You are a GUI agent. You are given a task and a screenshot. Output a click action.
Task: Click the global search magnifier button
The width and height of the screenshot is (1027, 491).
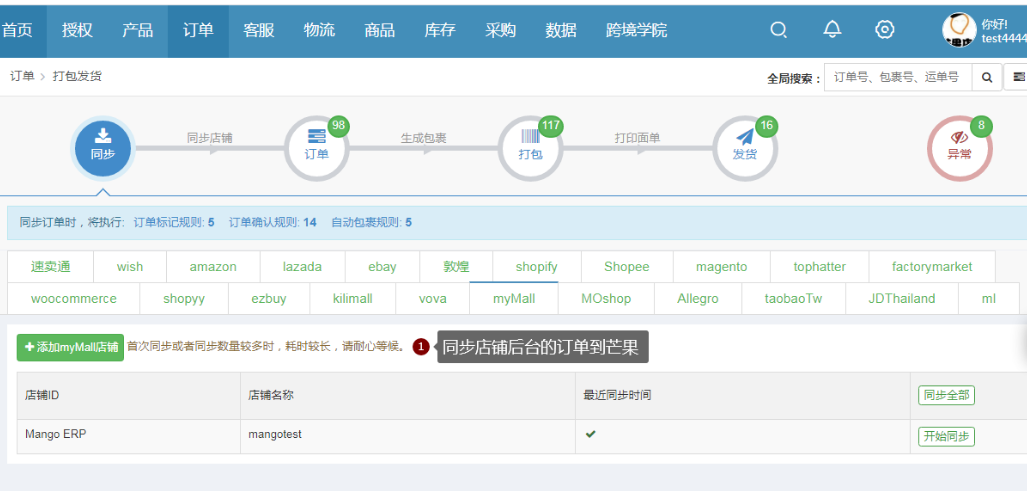click(987, 77)
